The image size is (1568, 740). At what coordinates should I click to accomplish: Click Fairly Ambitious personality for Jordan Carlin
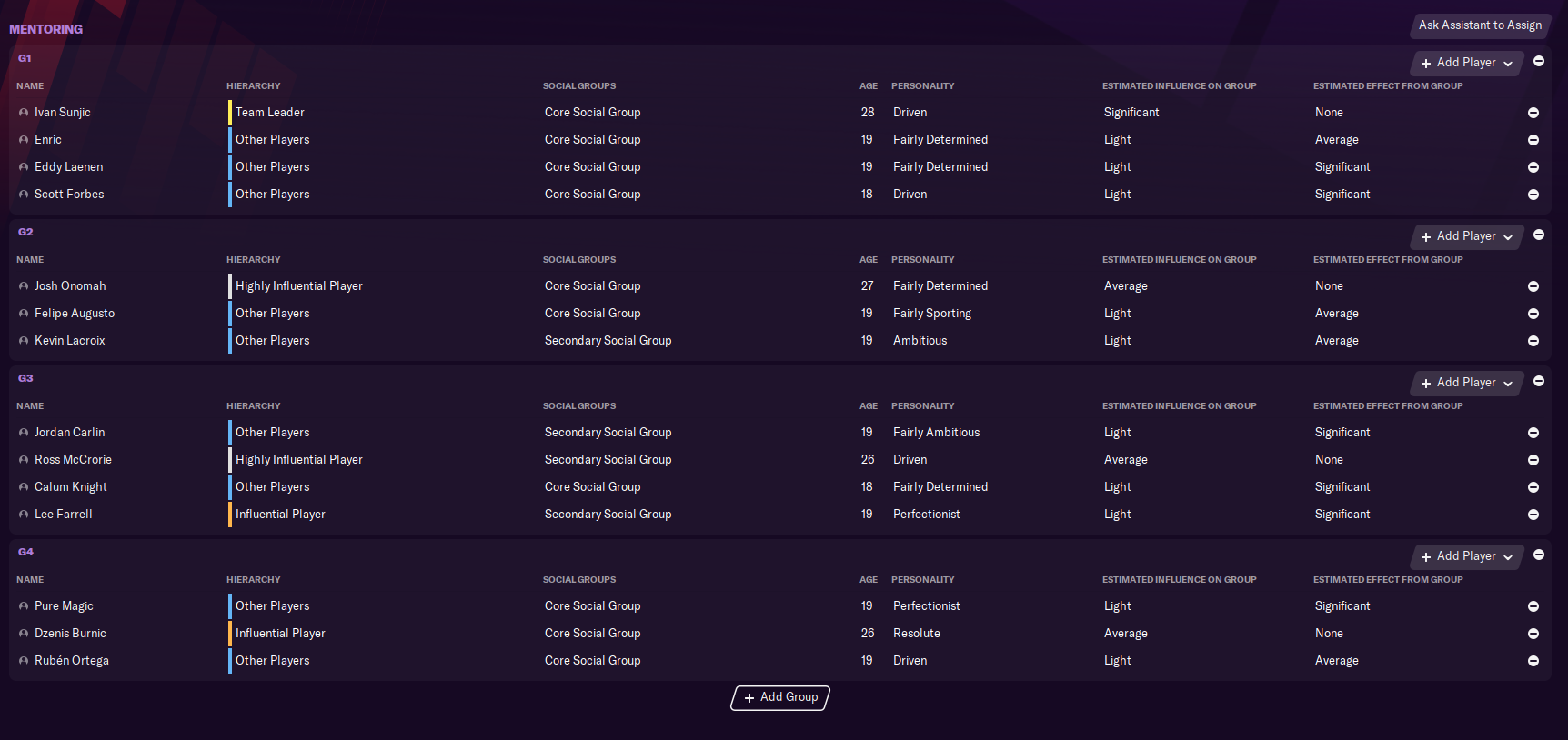click(x=937, y=433)
